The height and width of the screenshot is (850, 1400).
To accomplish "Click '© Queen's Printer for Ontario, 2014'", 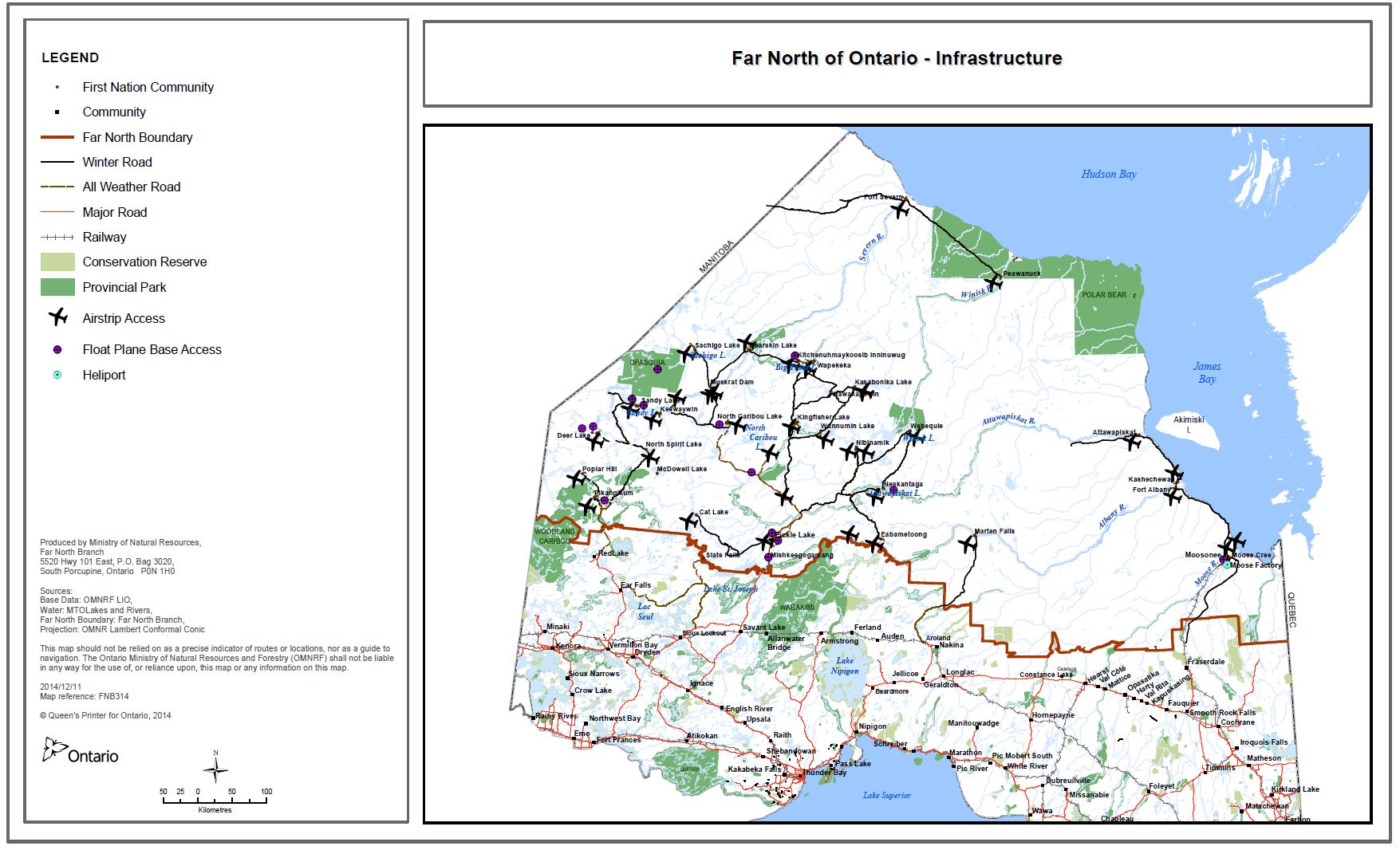I will [105, 715].
